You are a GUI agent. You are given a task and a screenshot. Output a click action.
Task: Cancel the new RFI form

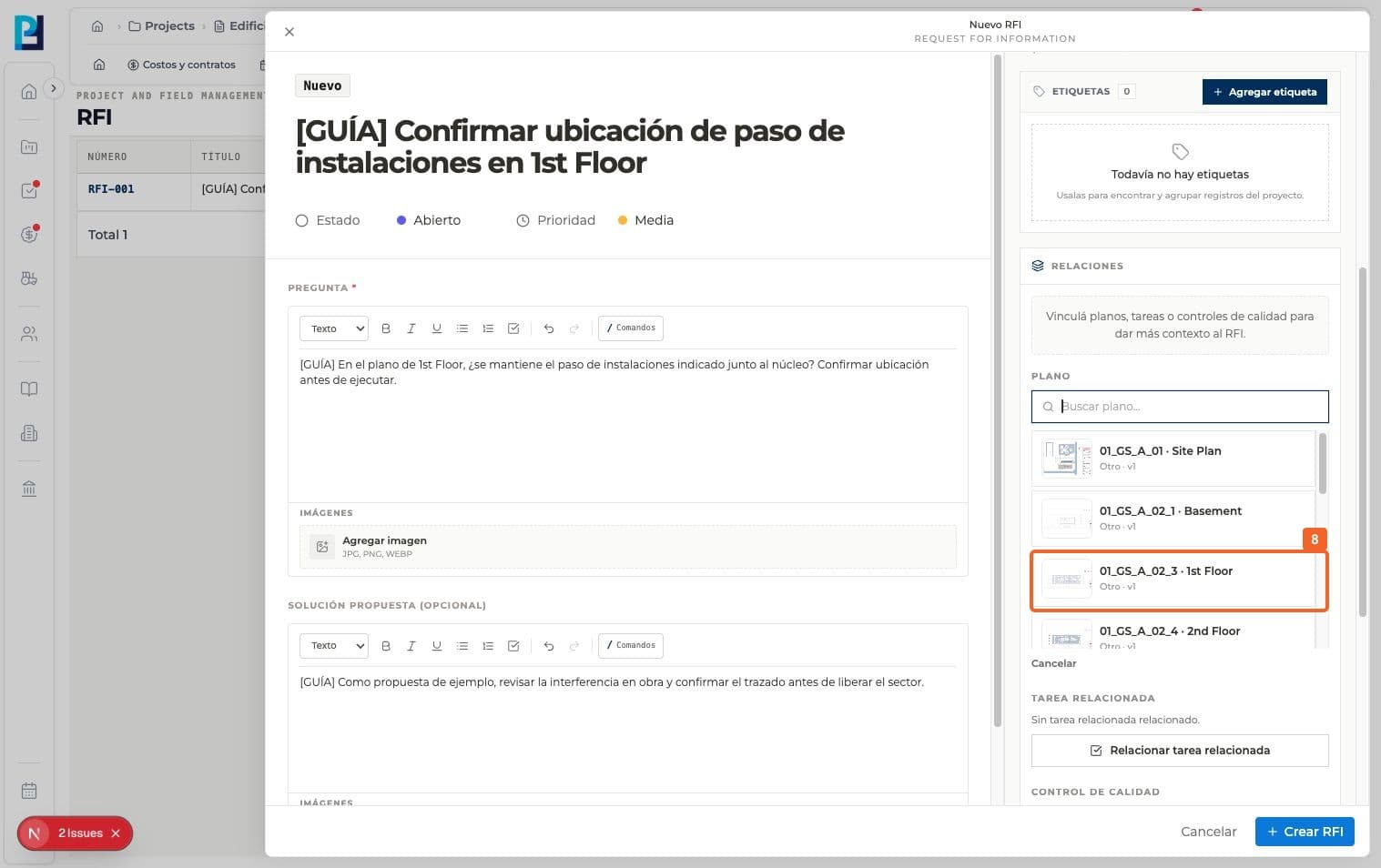coord(1208,832)
